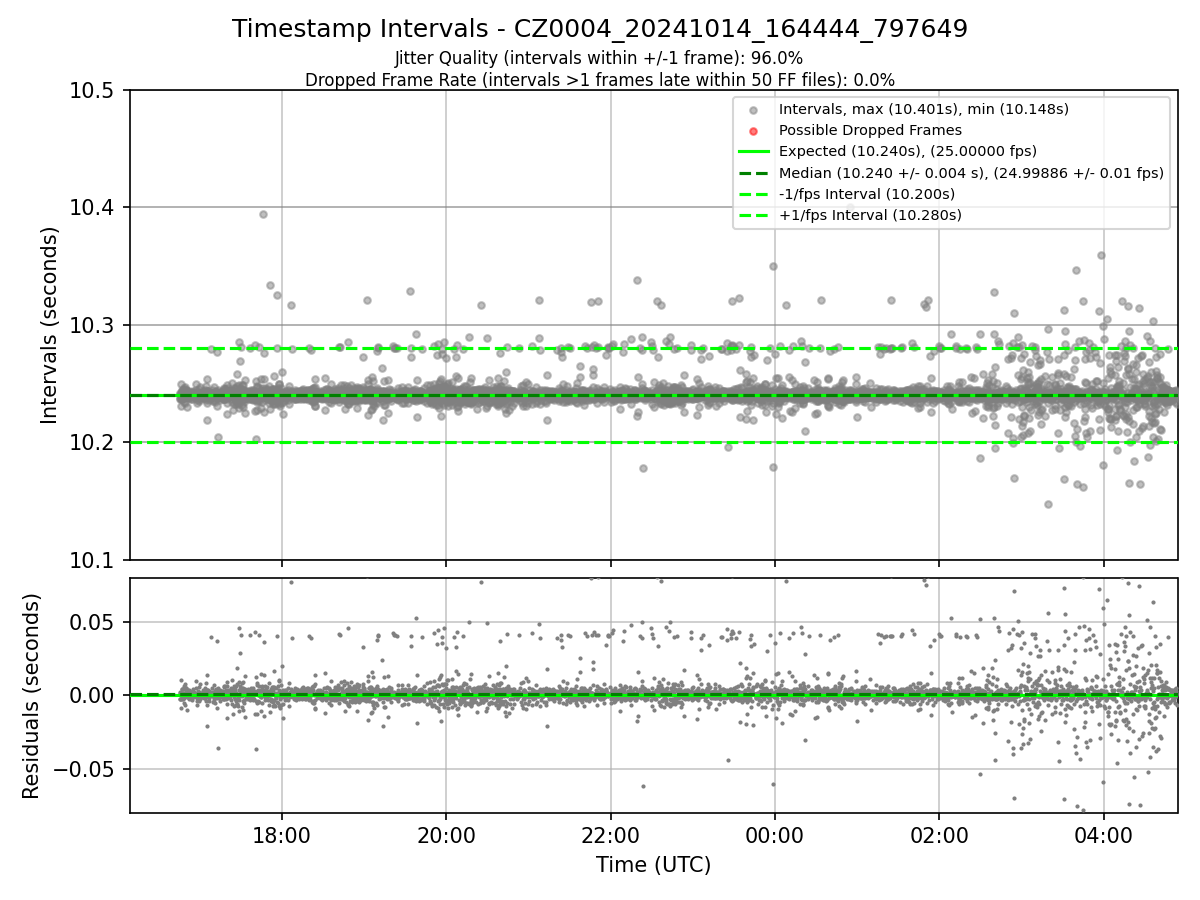Screen dimensions: 1200x900
Task: Click the '22:00' x-axis tick label
Action: [x=610, y=834]
